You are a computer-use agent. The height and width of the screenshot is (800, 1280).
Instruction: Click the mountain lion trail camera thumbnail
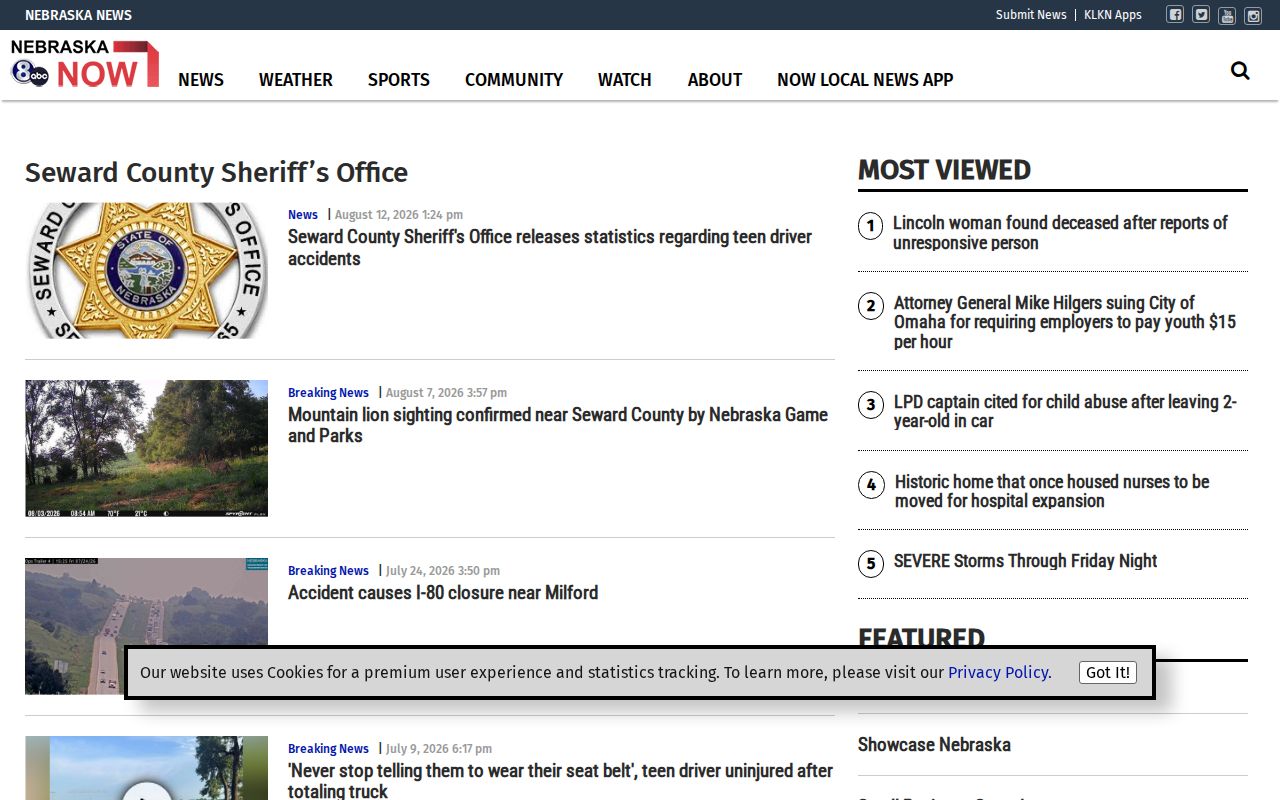pos(146,448)
